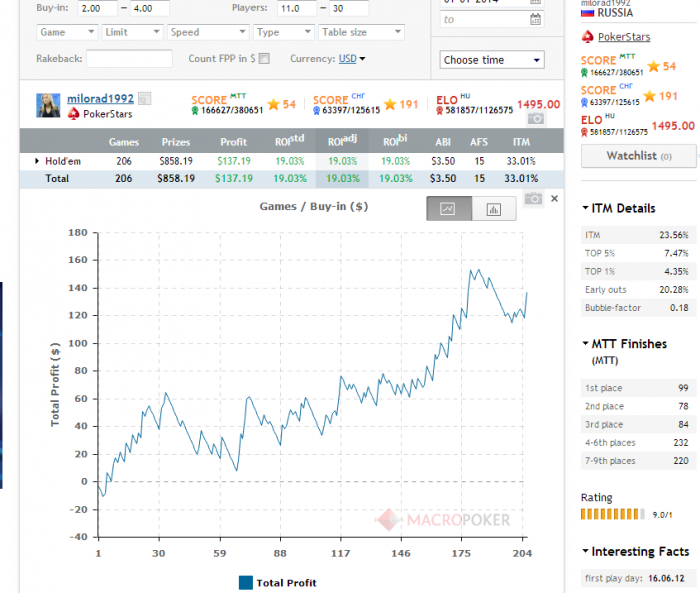The image size is (700, 593).
Task: Click the Rating bar indicator
Action: click(612, 514)
